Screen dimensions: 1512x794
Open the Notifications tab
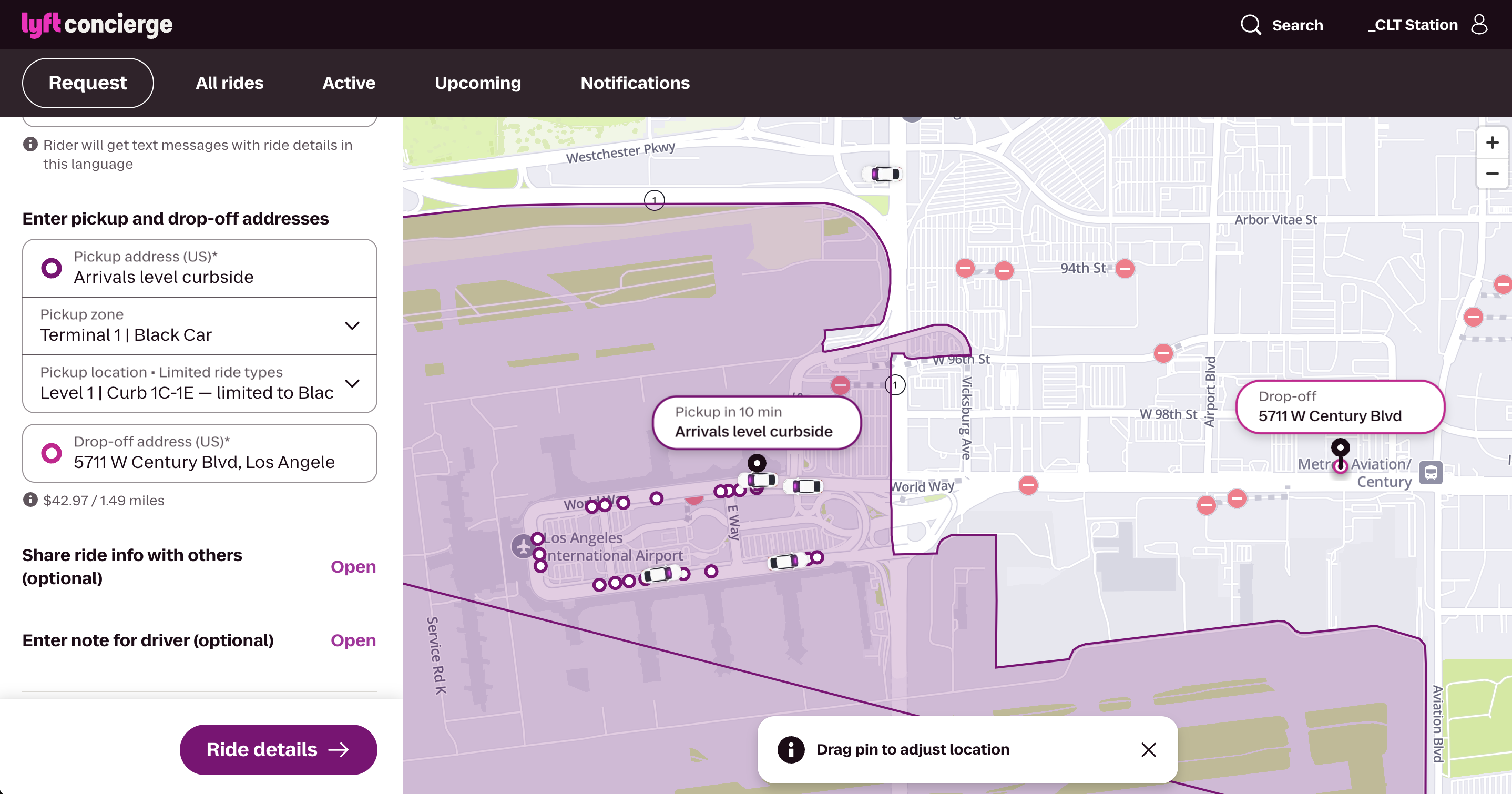click(x=635, y=83)
